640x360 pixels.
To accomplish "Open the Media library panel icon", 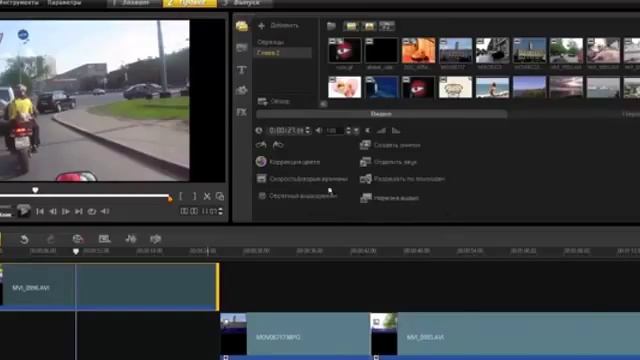I will (x=242, y=26).
